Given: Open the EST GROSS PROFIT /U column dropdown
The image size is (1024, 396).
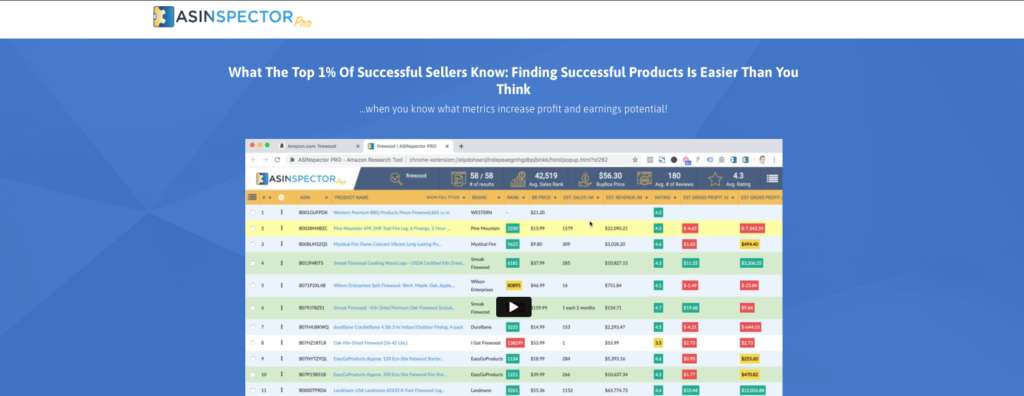Looking at the screenshot, I should 734,197.
